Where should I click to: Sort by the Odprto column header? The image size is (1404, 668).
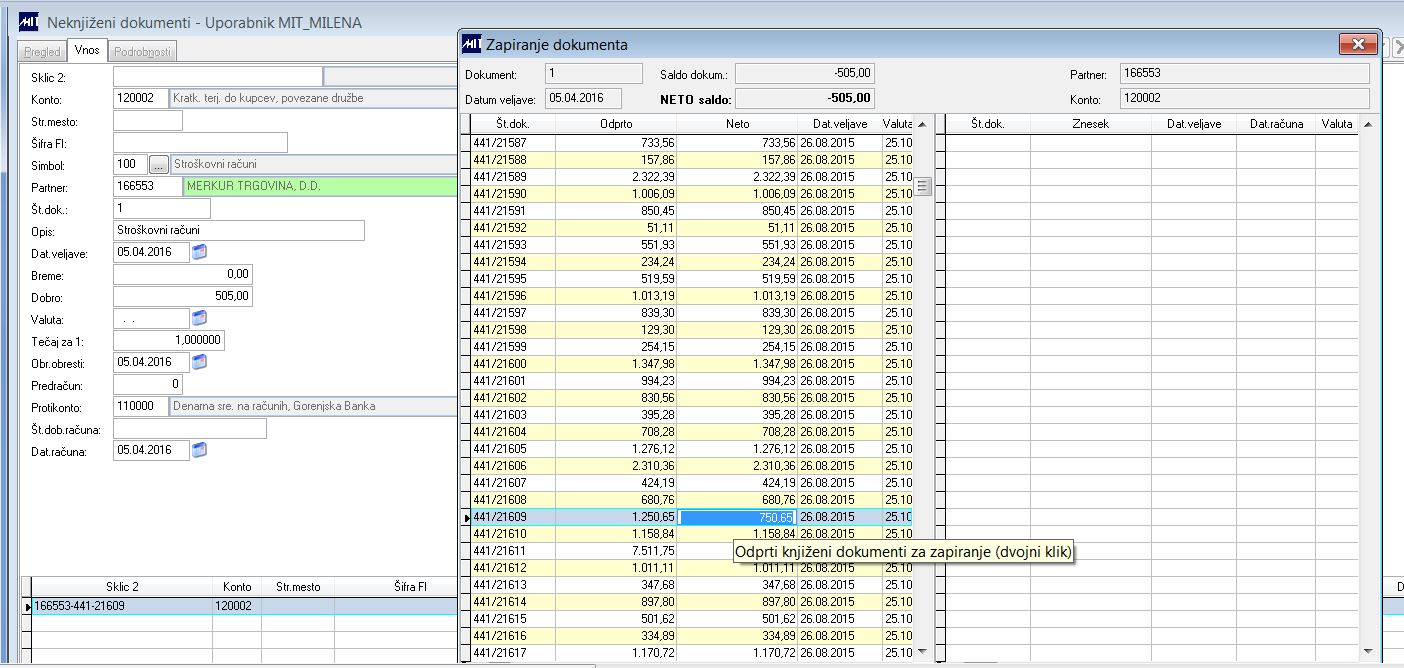coord(615,124)
